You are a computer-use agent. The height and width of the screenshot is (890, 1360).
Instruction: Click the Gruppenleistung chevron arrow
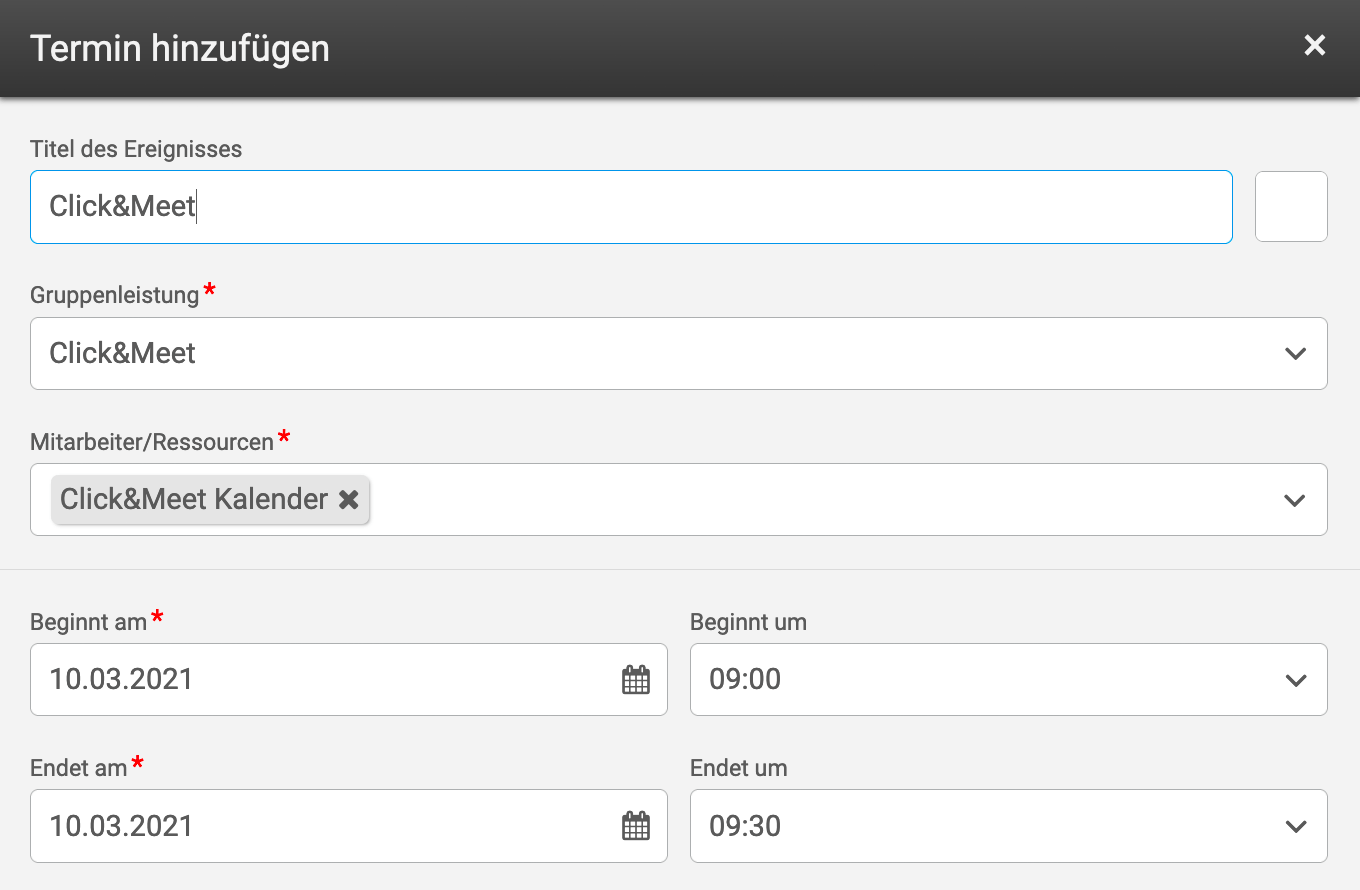1295,353
